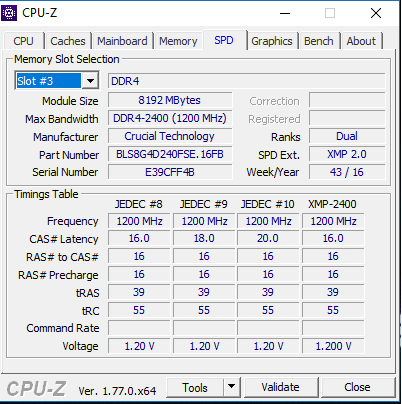402x404 pixels.
Task: Open the About tab
Action: pos(361,41)
